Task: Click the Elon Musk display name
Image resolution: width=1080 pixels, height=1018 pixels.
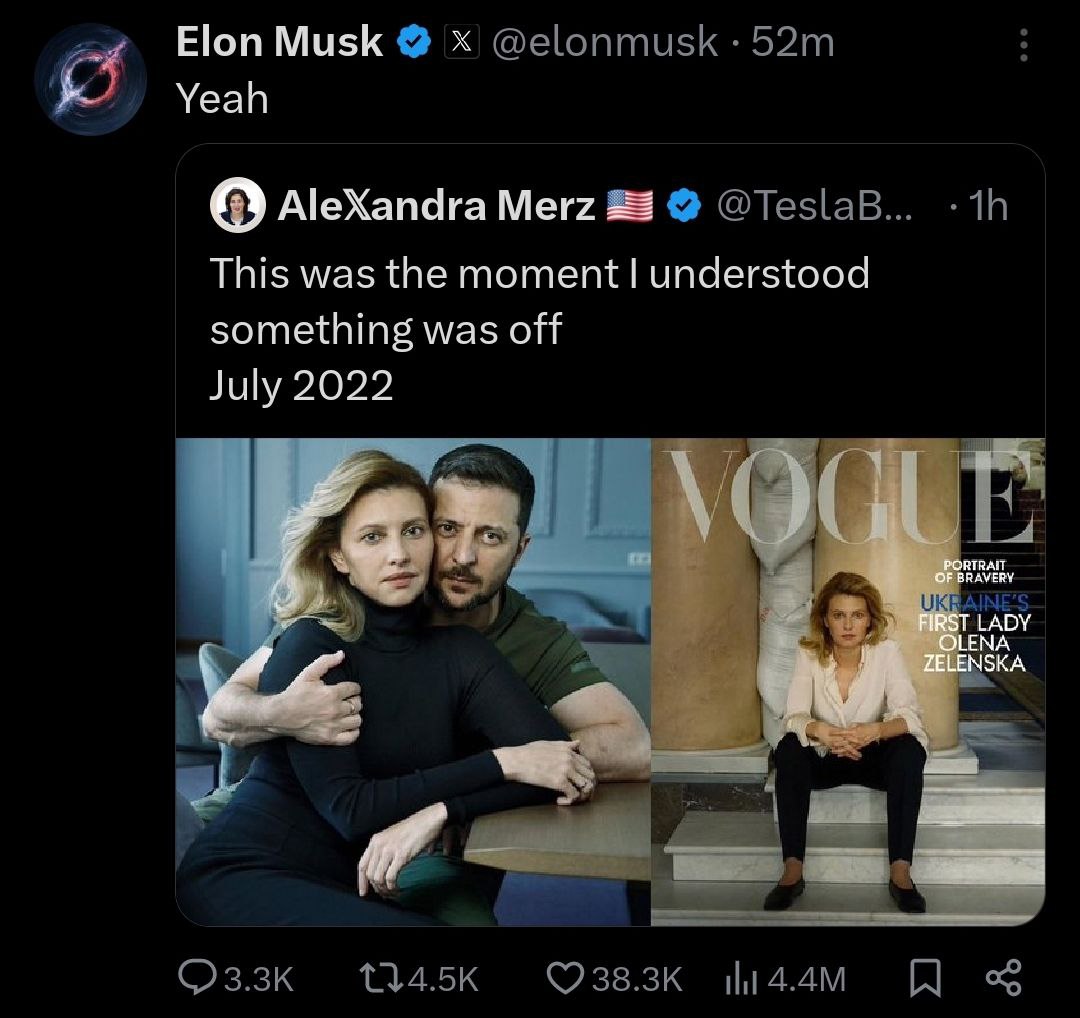Action: (279, 42)
